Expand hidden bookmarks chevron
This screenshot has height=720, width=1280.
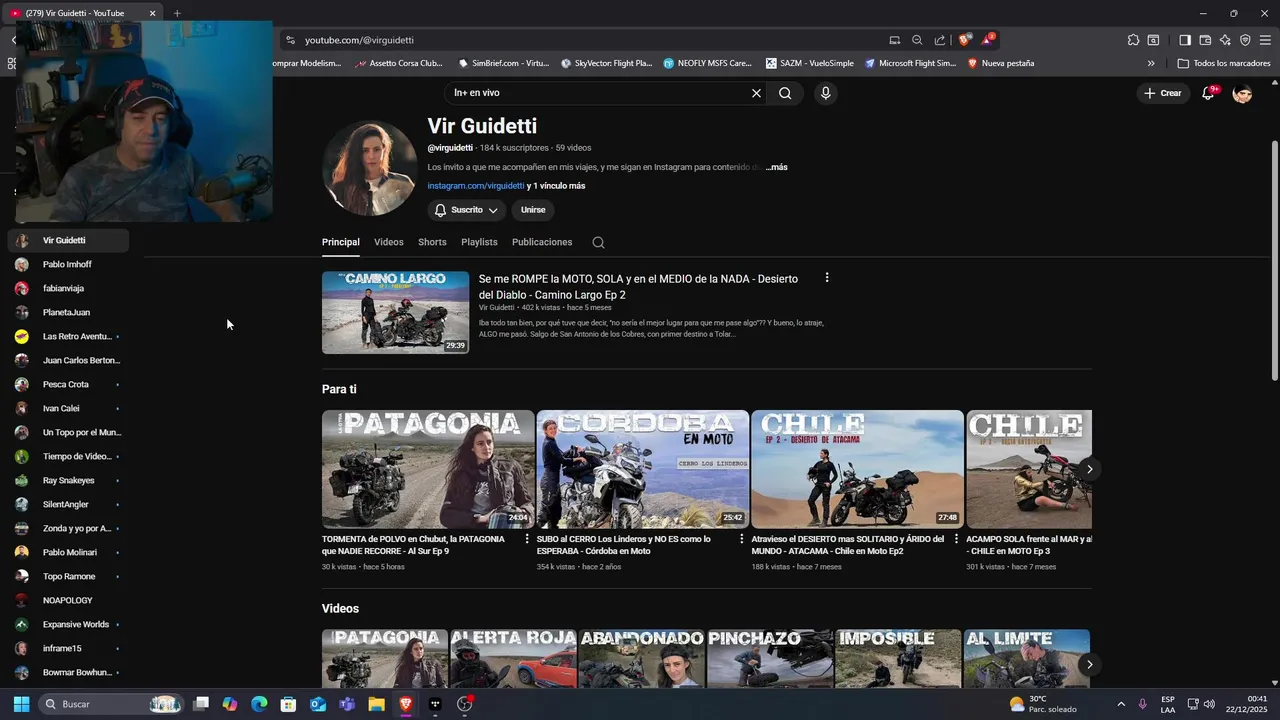[x=1151, y=63]
